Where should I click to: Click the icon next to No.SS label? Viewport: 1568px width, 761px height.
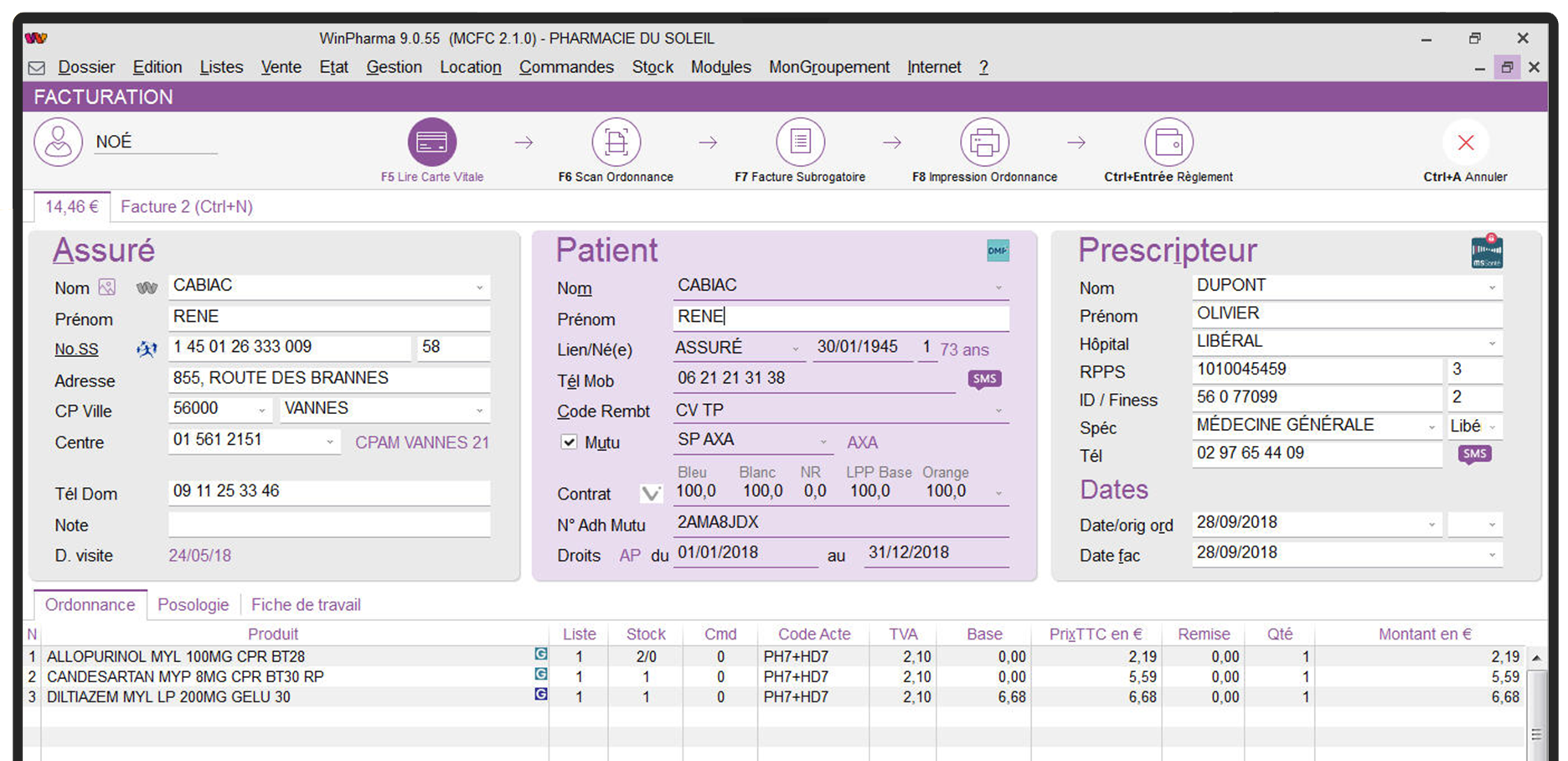[x=147, y=349]
